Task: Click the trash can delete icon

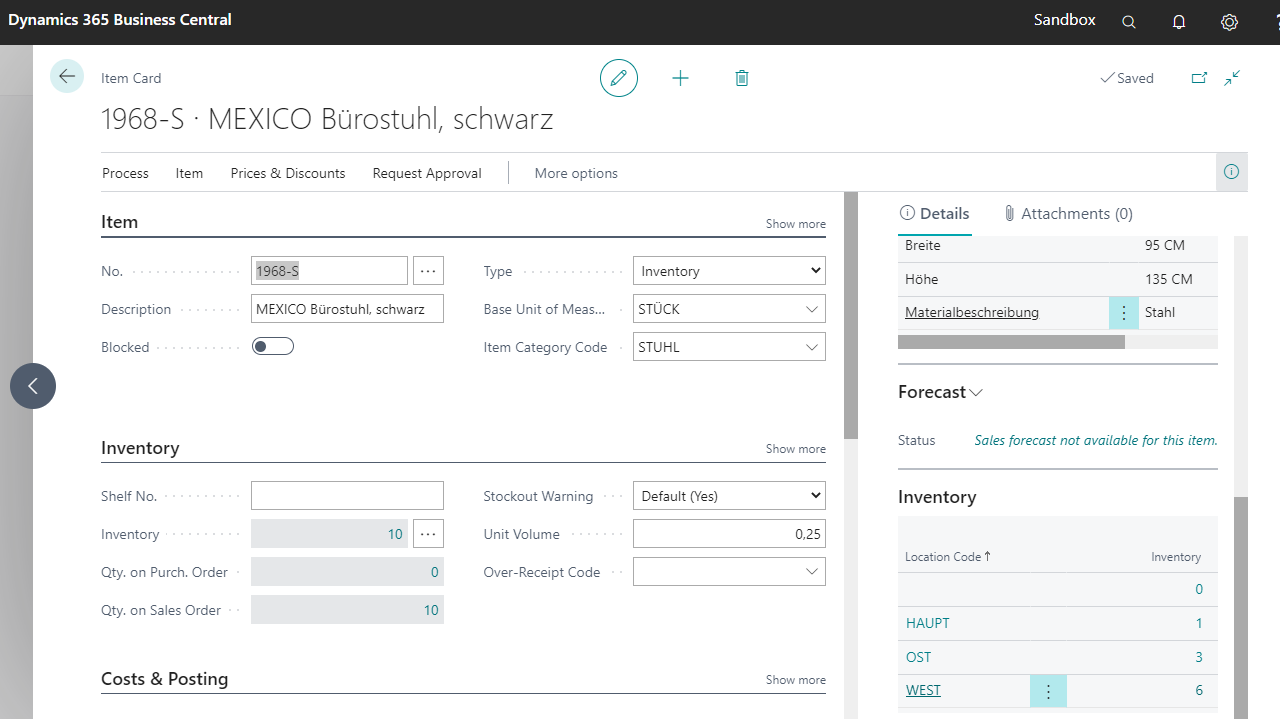Action: 742,78
